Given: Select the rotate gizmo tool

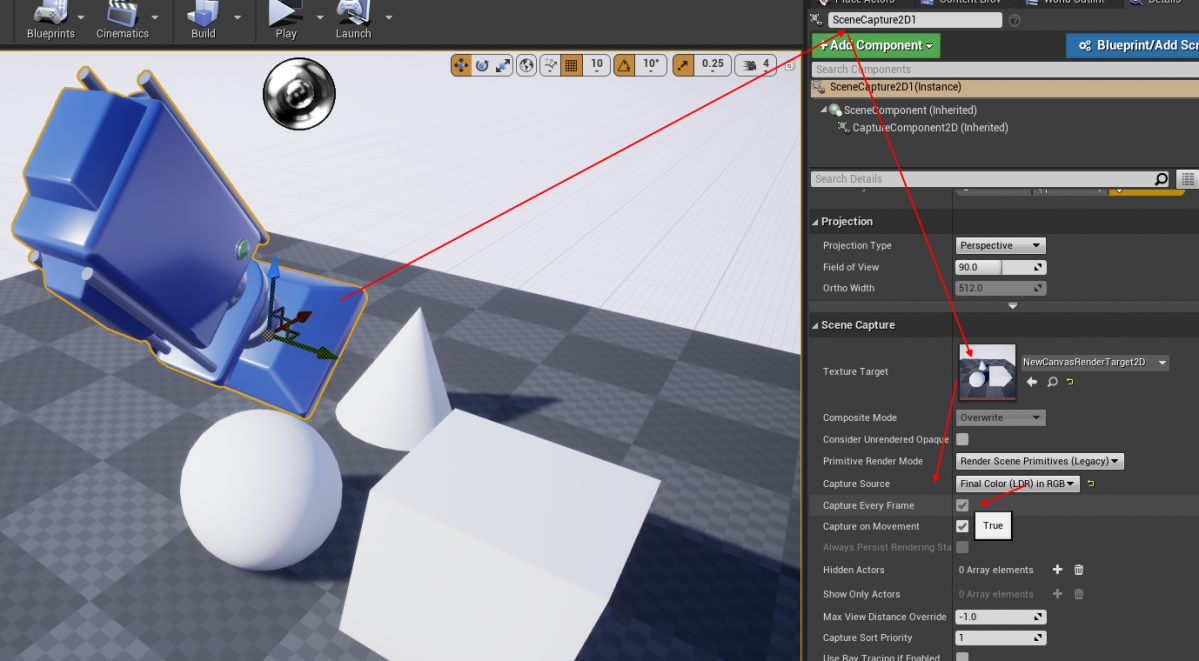Looking at the screenshot, I should pos(482,65).
